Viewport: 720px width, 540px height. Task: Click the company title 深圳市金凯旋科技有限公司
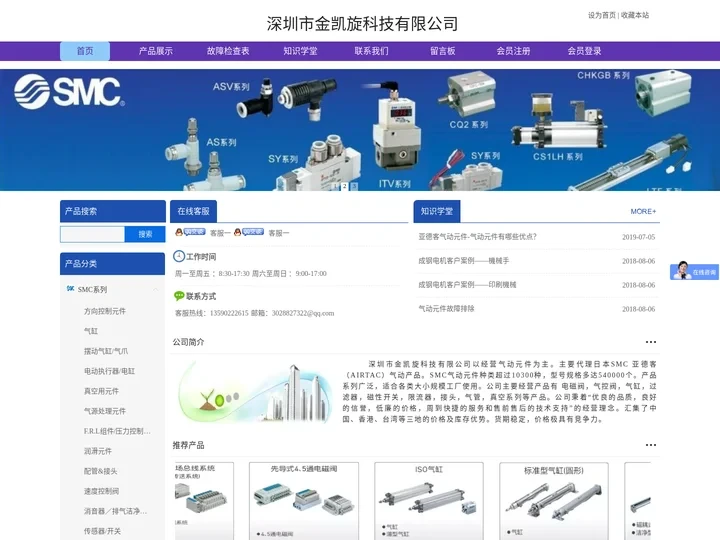tap(362, 24)
